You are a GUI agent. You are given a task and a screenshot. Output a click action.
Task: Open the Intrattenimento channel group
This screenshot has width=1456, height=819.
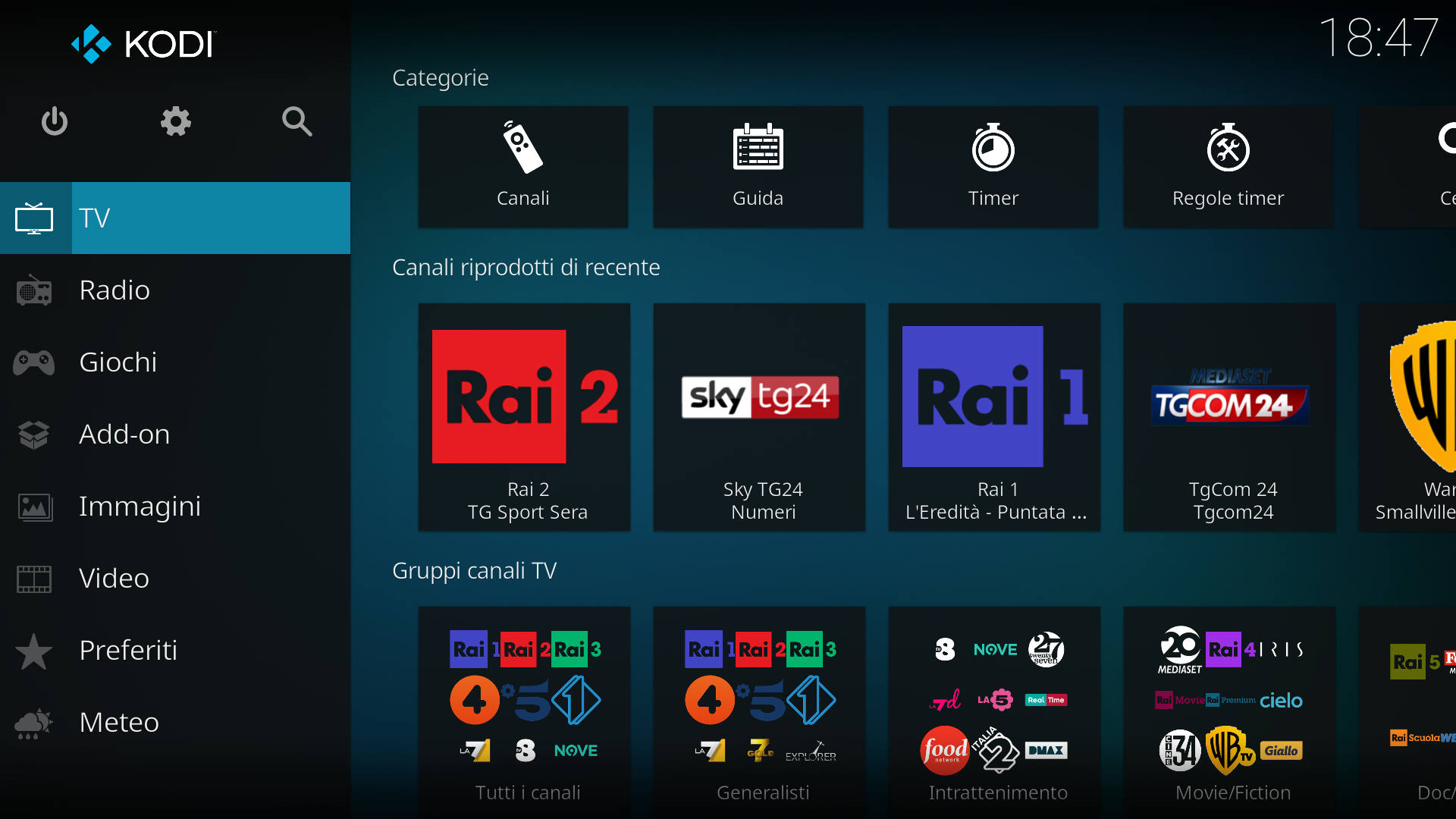coord(994,711)
